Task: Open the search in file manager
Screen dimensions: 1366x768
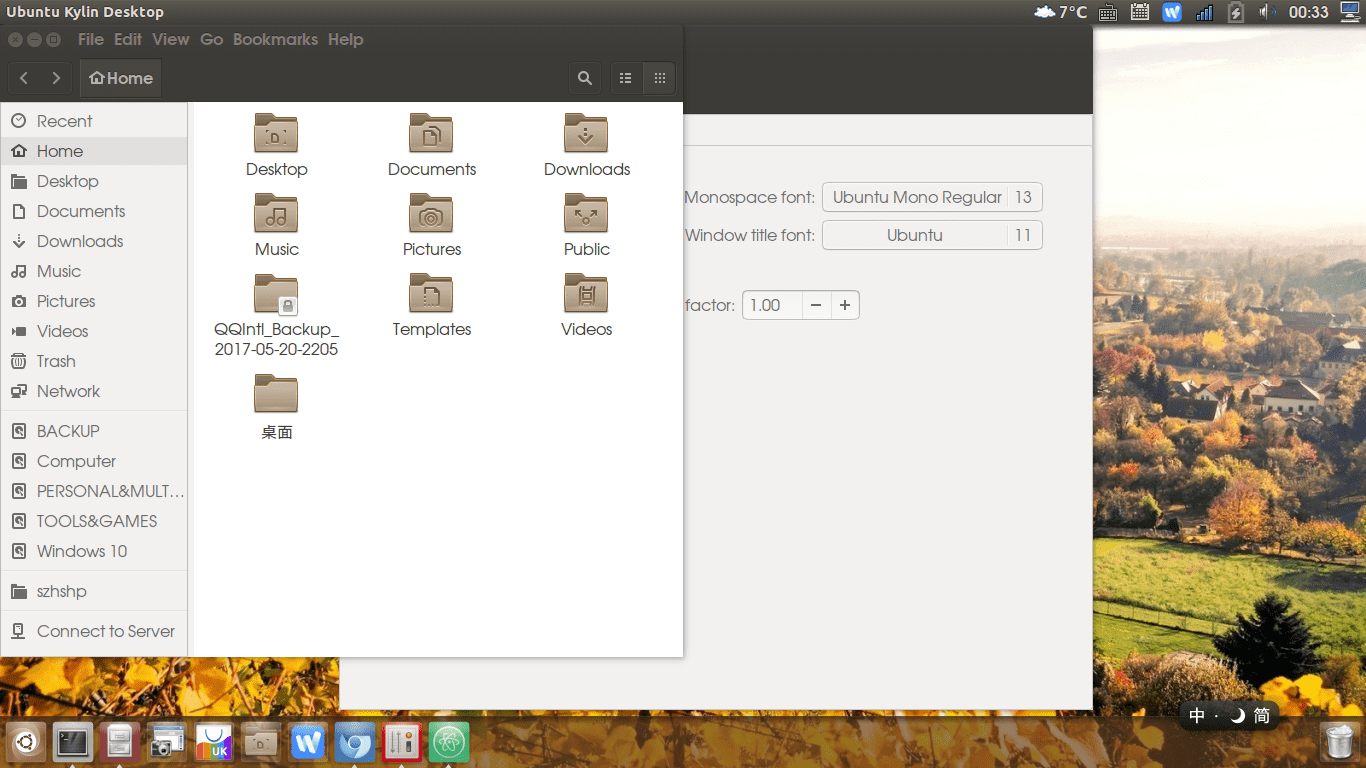Action: (x=585, y=78)
